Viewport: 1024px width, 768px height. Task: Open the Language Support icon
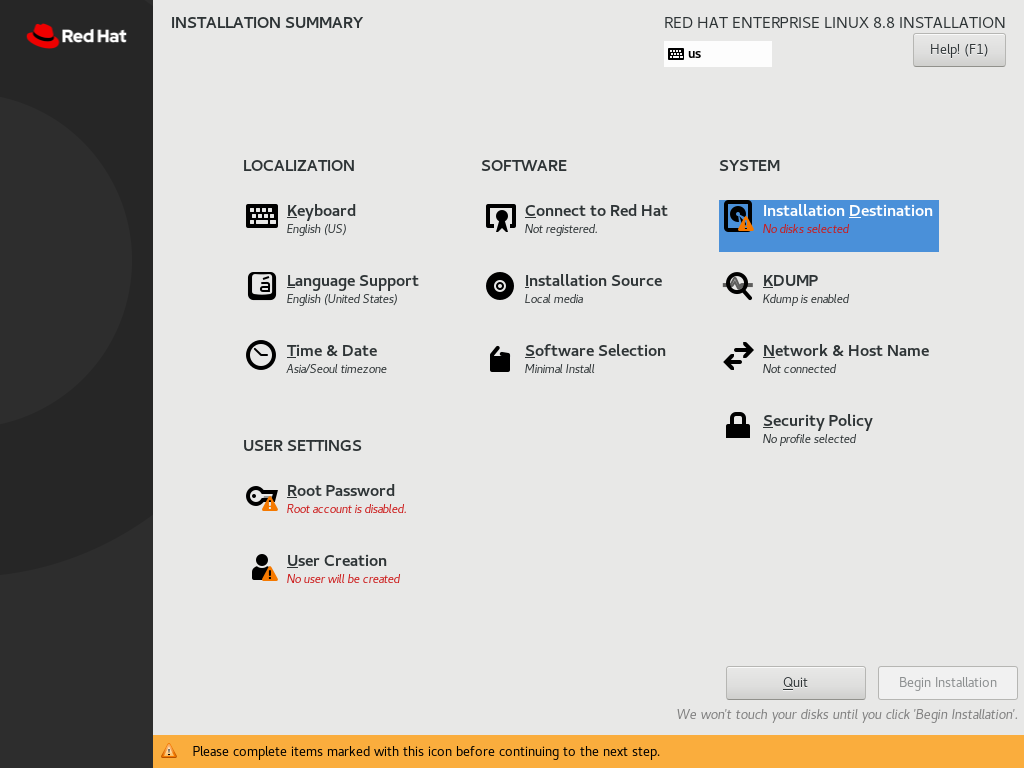coord(262,286)
